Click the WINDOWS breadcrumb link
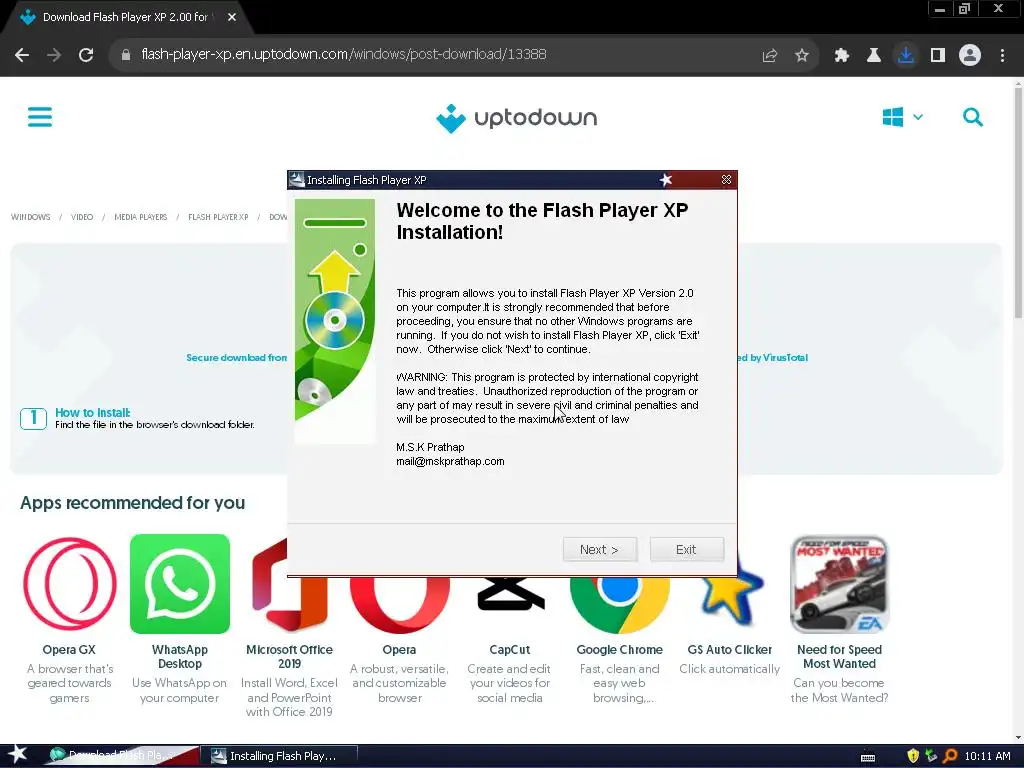Viewport: 1024px width, 768px height. 31,217
